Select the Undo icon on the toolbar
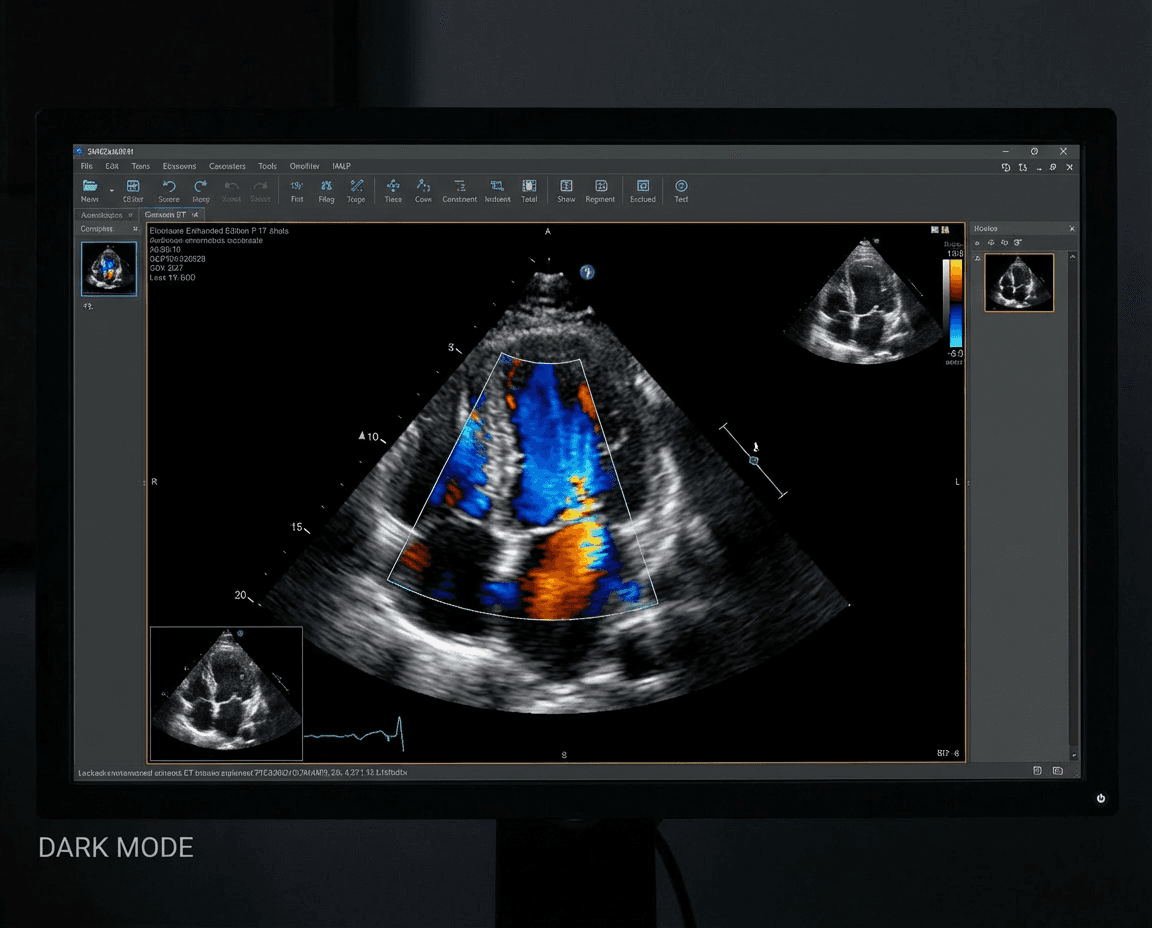Viewport: 1152px width, 928px height. click(x=169, y=188)
